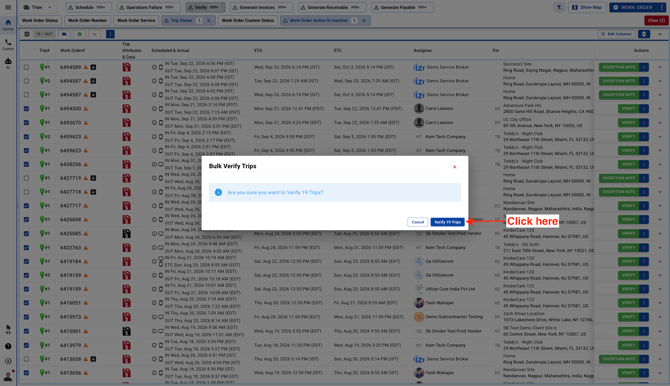Click Exception Note for work order 6494589
Viewport: 670px width, 386px height.
point(619,67)
